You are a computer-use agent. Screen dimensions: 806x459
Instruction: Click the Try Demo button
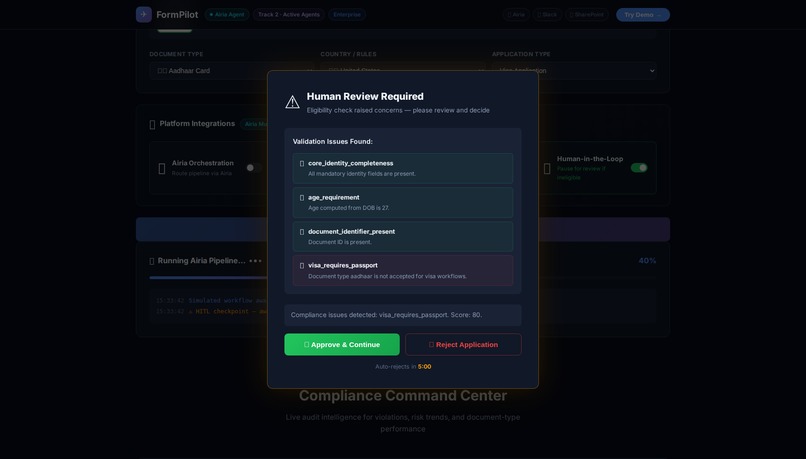click(643, 15)
